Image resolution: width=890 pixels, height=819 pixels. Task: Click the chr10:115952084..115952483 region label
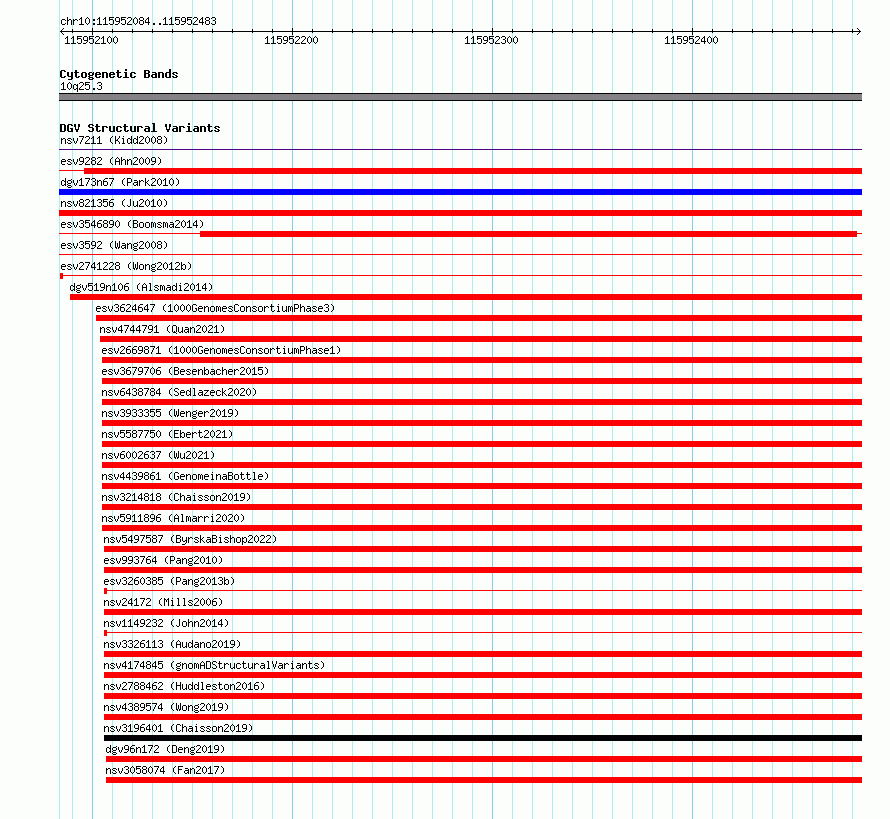click(x=138, y=21)
